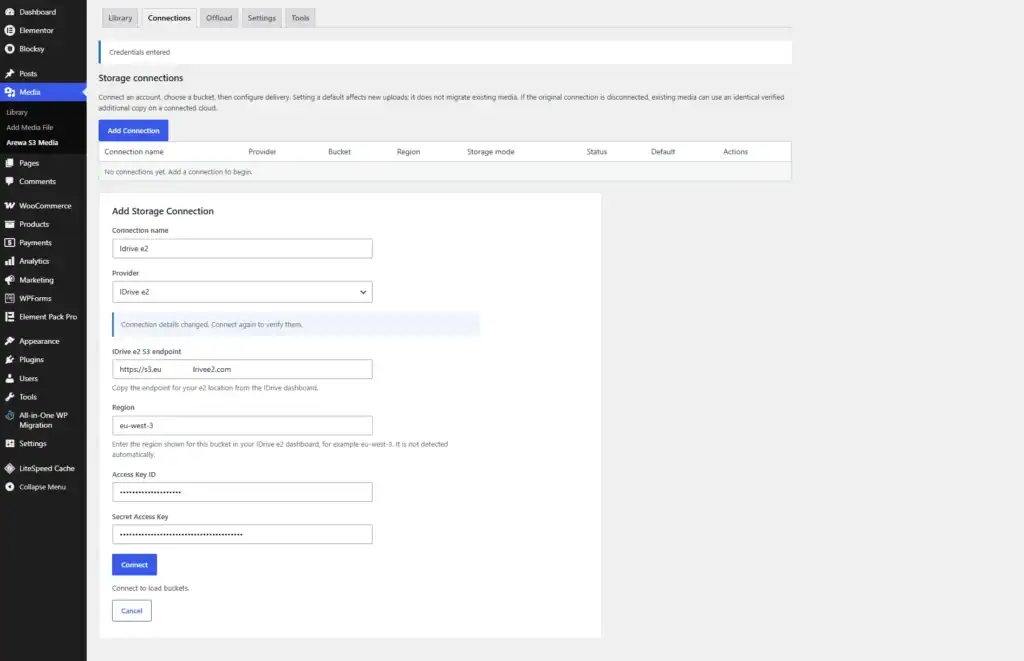
Task: Focus the Connection name field
Action: pyautogui.click(x=242, y=248)
